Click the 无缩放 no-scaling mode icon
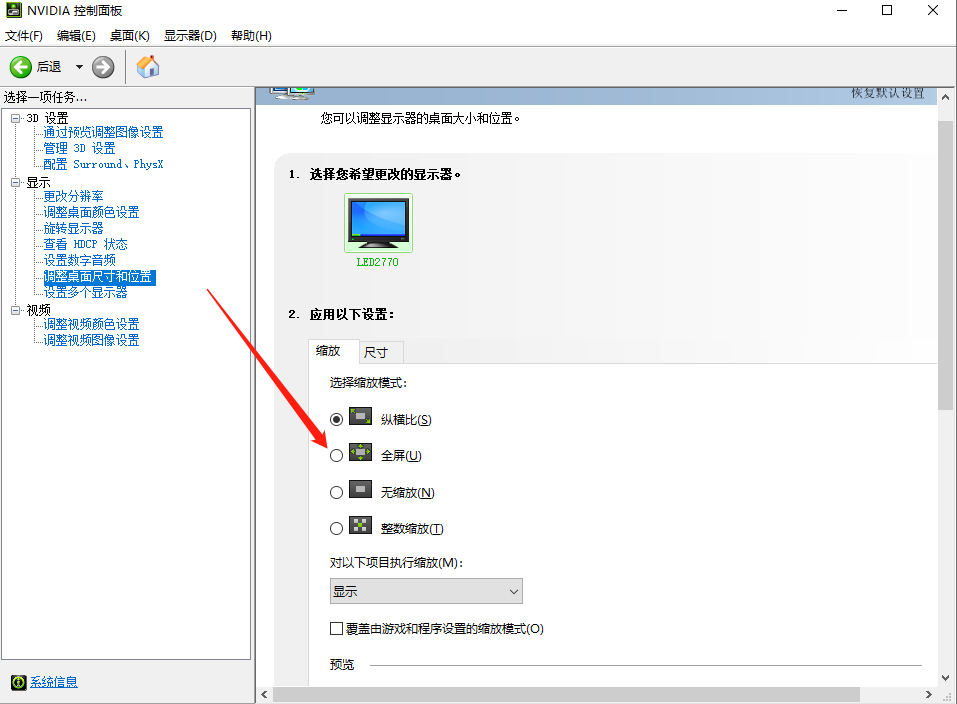The height and width of the screenshot is (704, 957). [360, 491]
